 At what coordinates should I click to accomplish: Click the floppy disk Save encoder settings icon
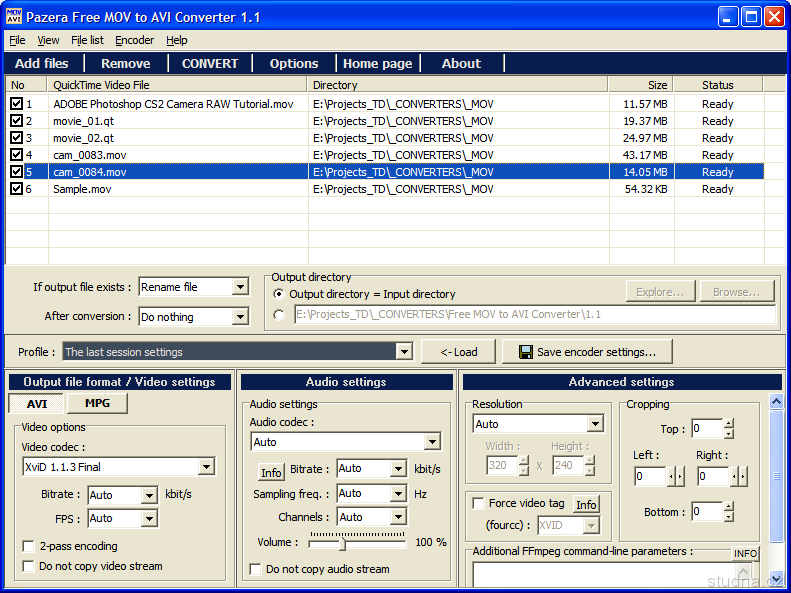click(x=524, y=352)
